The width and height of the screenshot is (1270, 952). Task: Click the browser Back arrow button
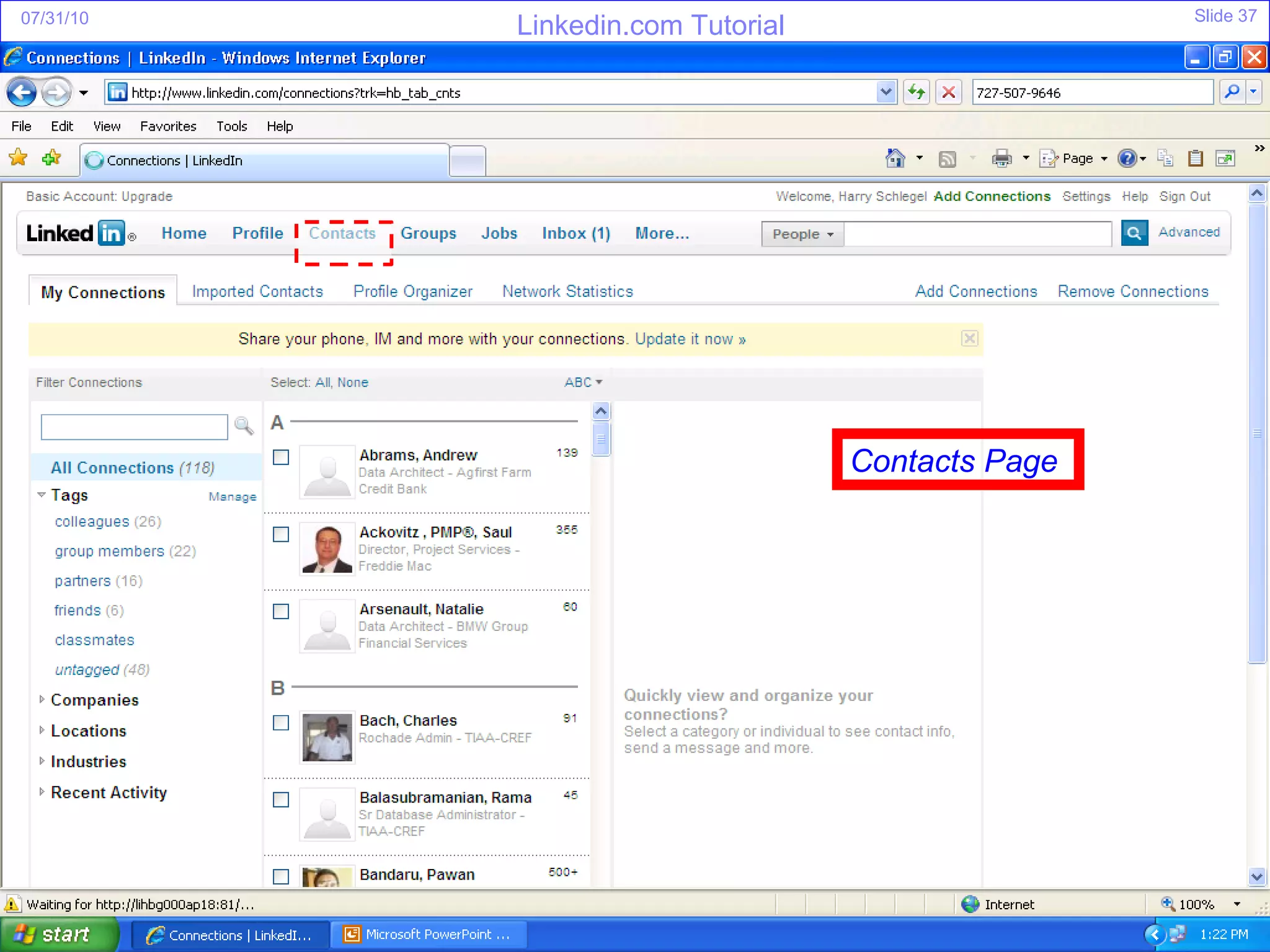point(22,93)
